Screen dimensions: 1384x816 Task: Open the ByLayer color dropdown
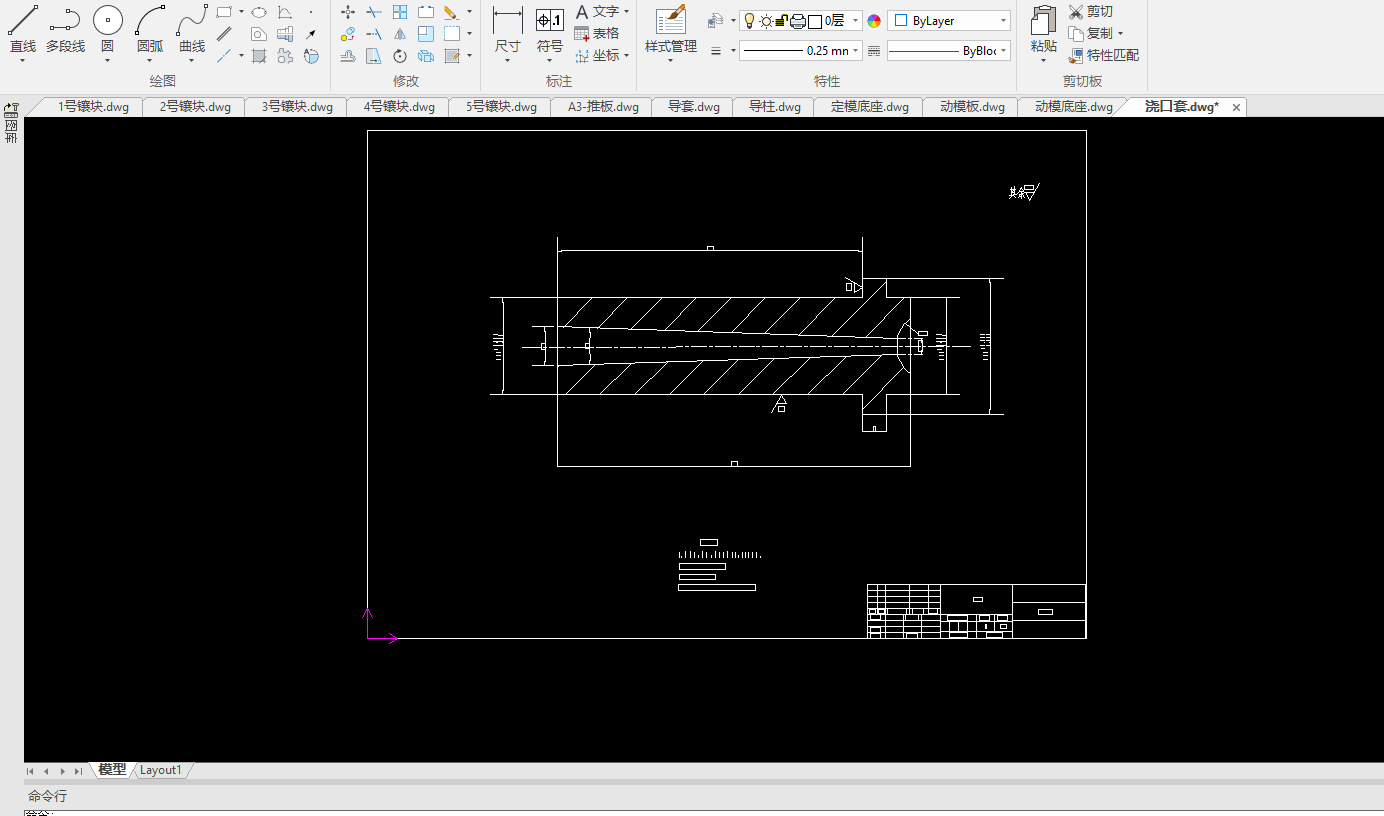[x=1003, y=21]
